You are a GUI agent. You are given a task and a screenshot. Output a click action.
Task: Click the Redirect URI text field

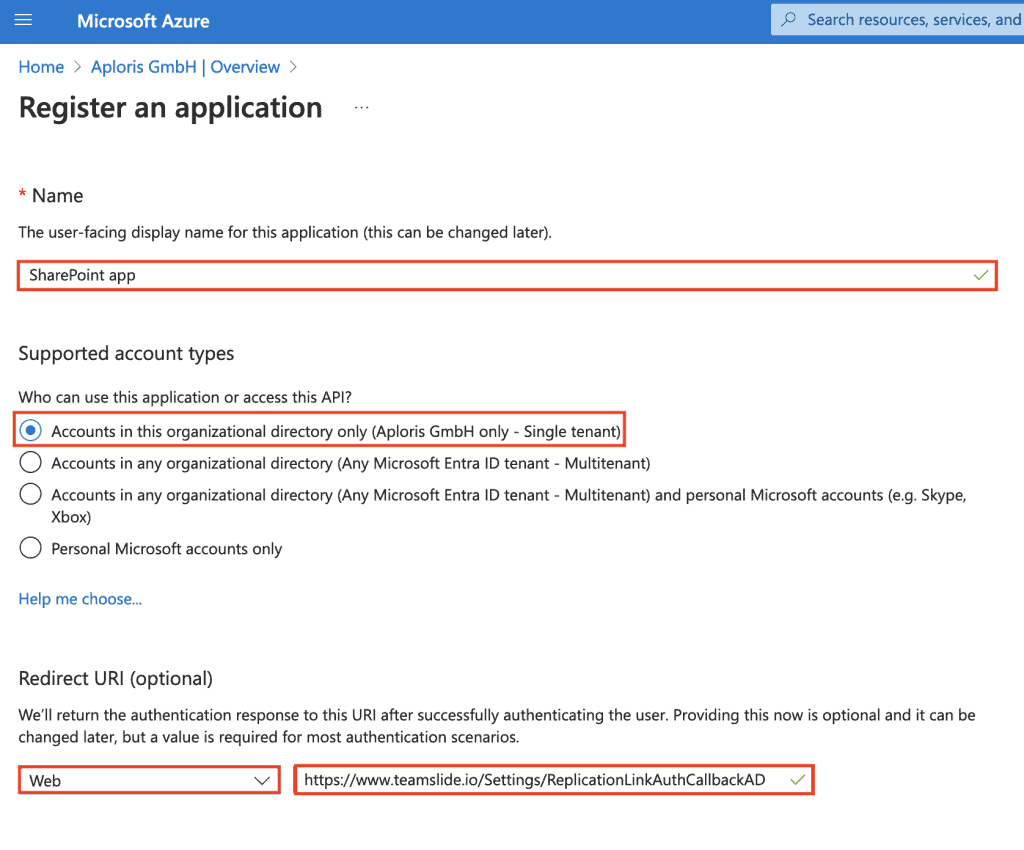click(x=554, y=780)
